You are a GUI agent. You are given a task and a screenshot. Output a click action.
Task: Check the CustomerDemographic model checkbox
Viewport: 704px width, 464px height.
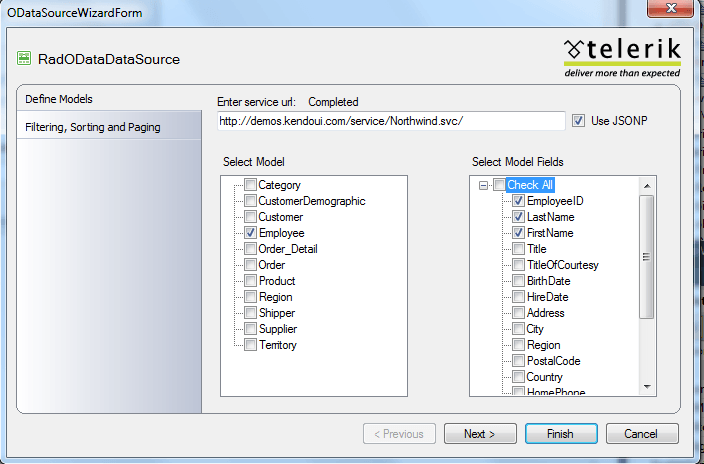click(x=250, y=201)
